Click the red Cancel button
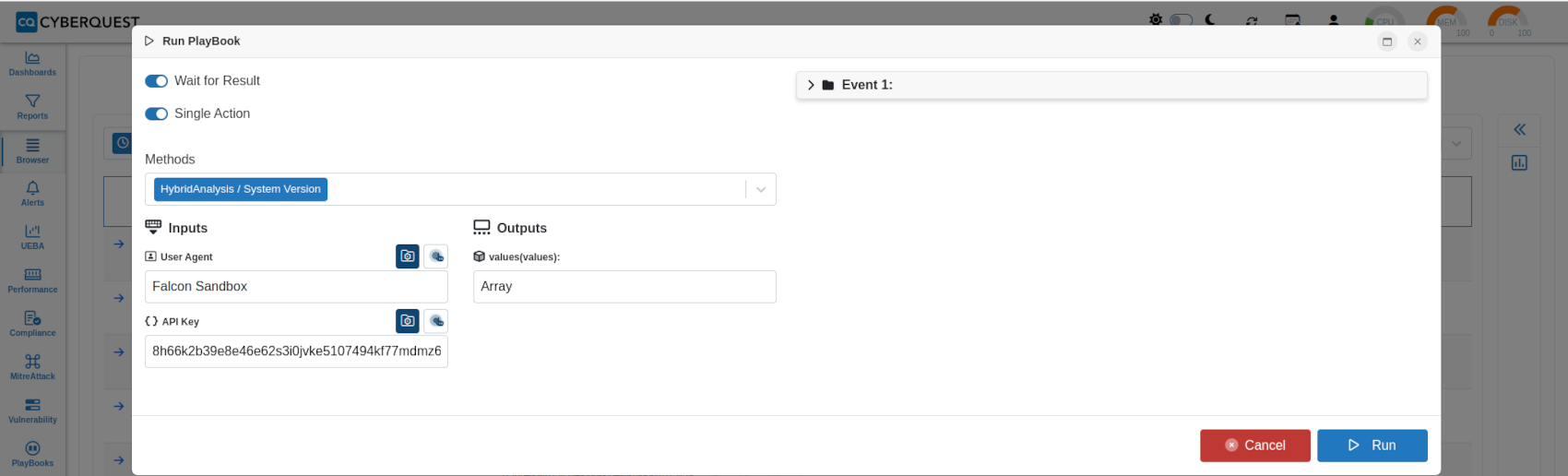Screen dimensions: 1568x476 click(1255, 446)
